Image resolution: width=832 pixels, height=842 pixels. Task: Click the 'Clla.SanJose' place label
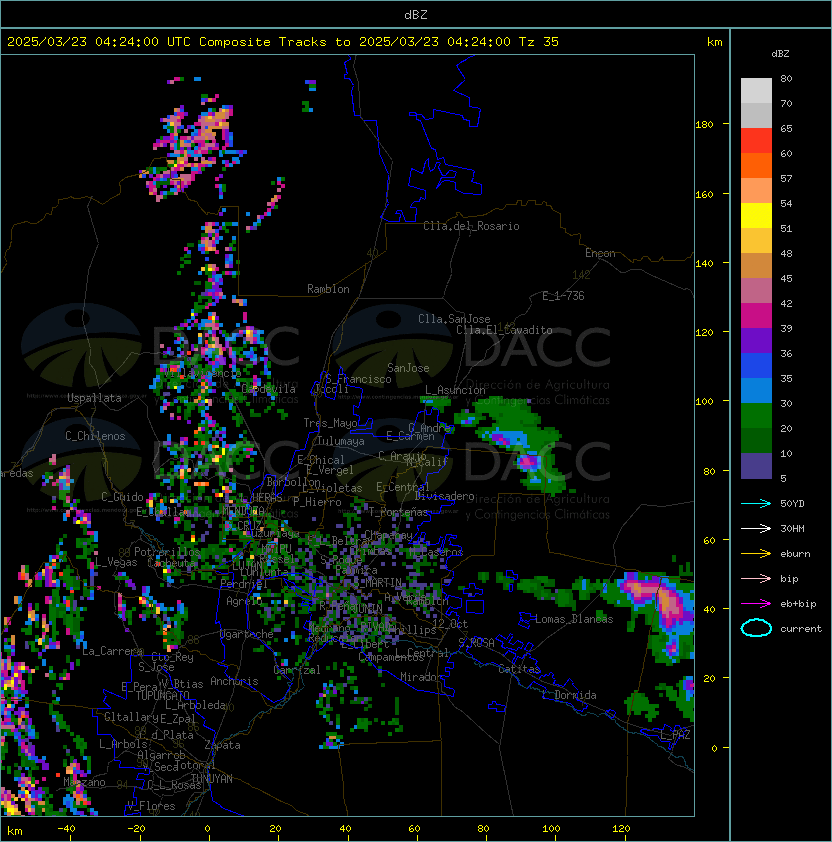tap(454, 319)
